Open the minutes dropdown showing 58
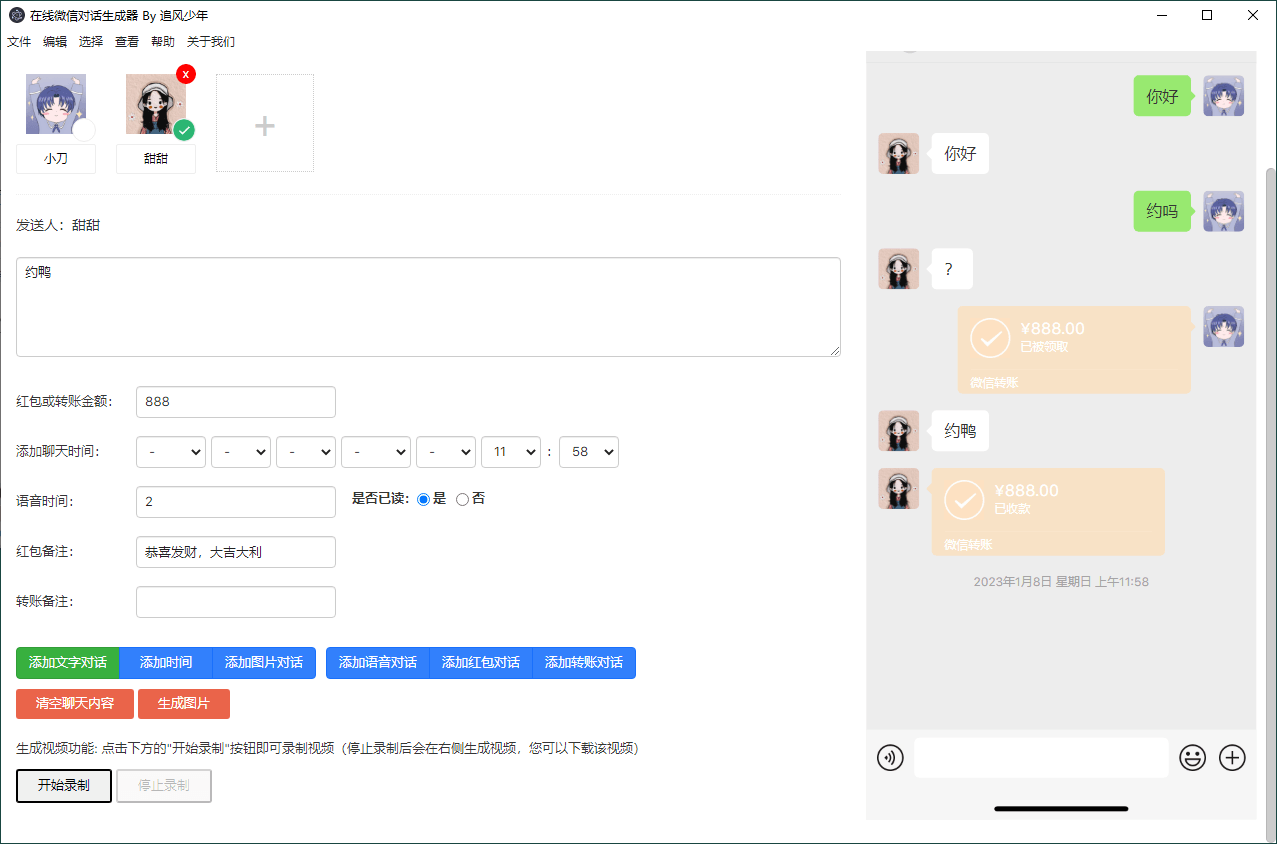This screenshot has height=844, width=1277. click(x=588, y=451)
